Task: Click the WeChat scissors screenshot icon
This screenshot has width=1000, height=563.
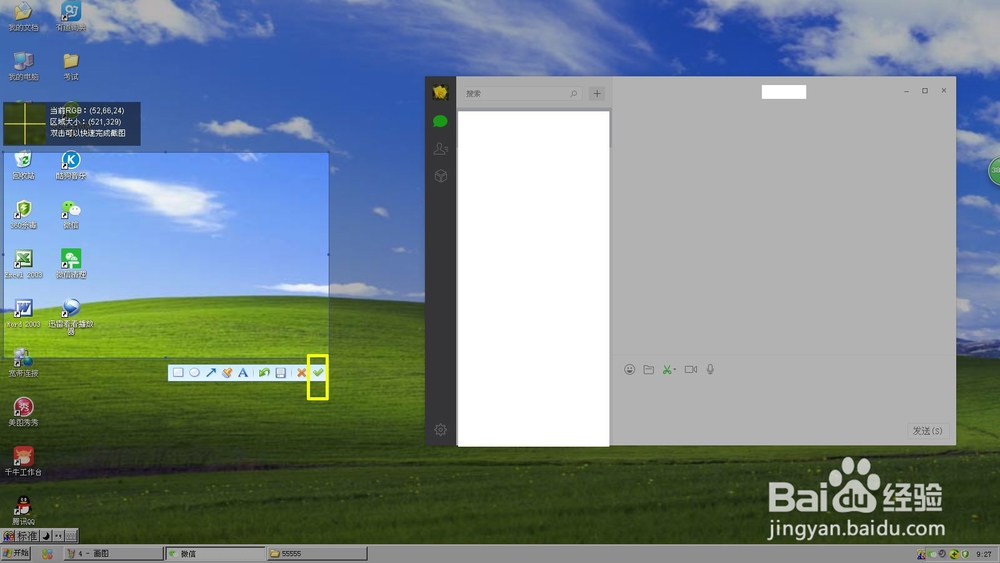Action: pyautogui.click(x=668, y=369)
